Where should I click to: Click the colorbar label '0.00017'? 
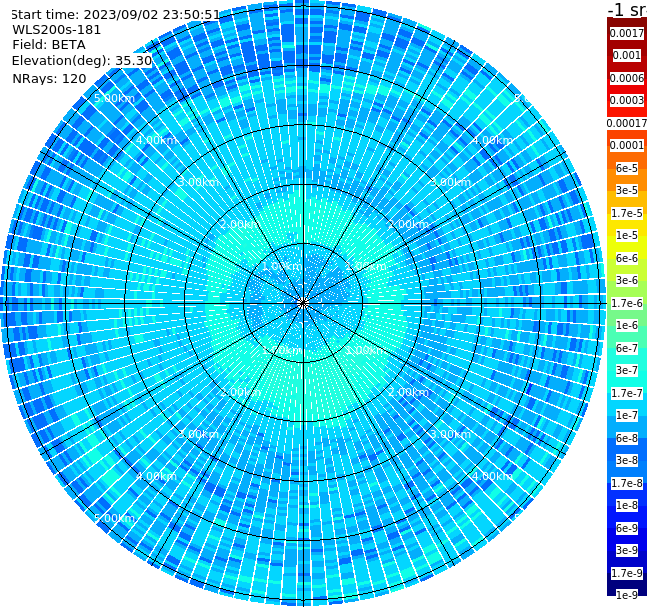click(627, 123)
